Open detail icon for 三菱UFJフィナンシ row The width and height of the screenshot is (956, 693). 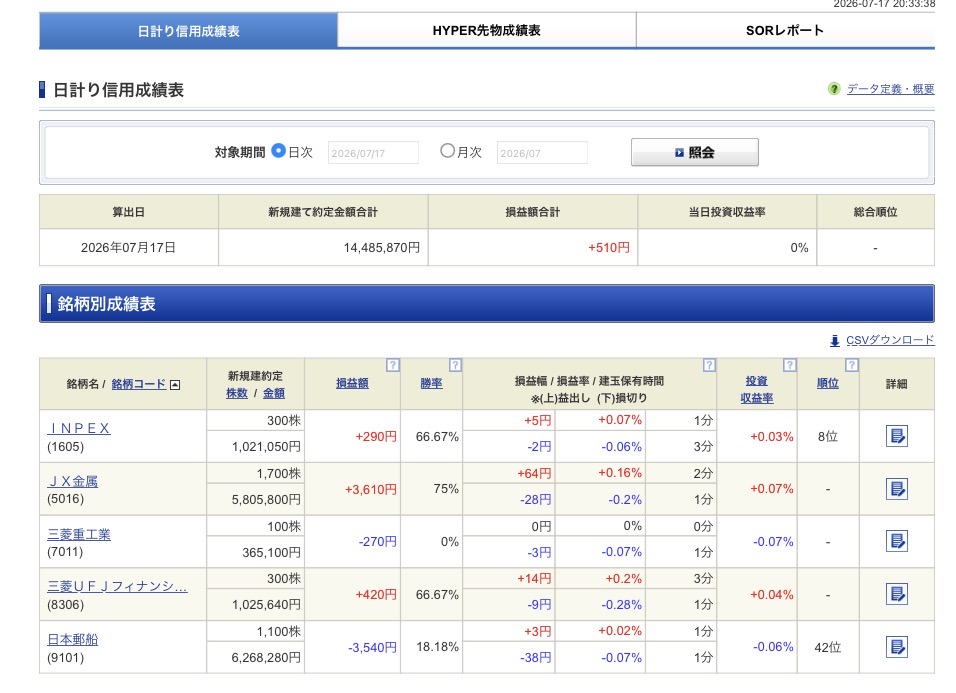click(896, 594)
